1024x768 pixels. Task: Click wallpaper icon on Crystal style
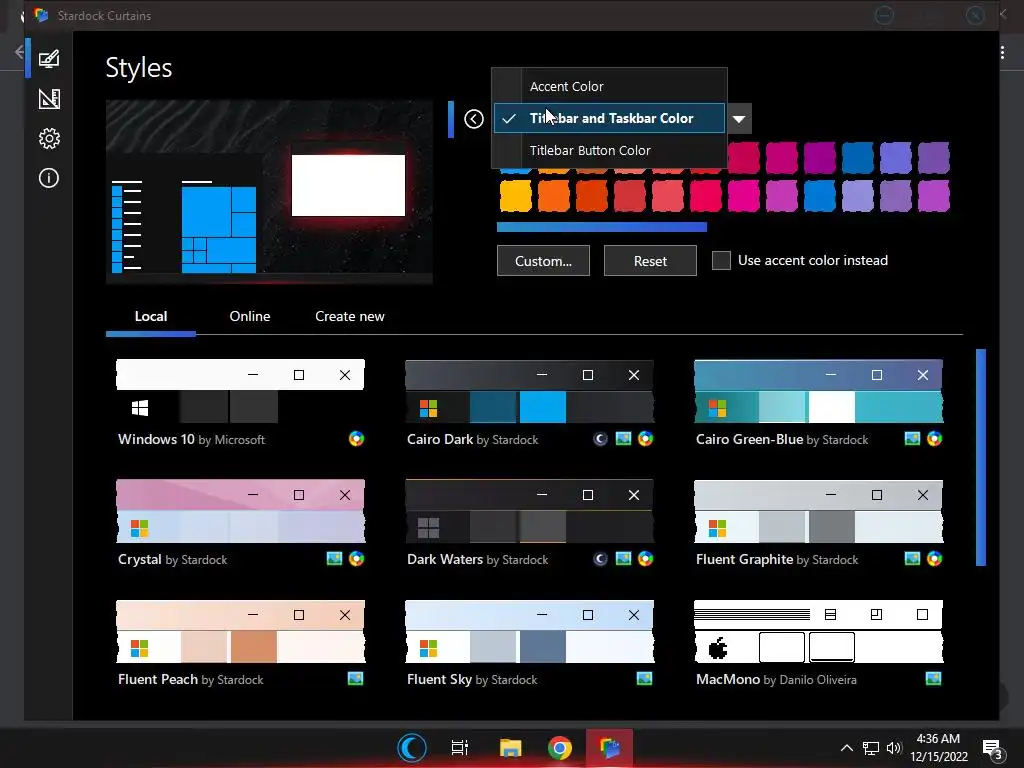click(x=334, y=559)
